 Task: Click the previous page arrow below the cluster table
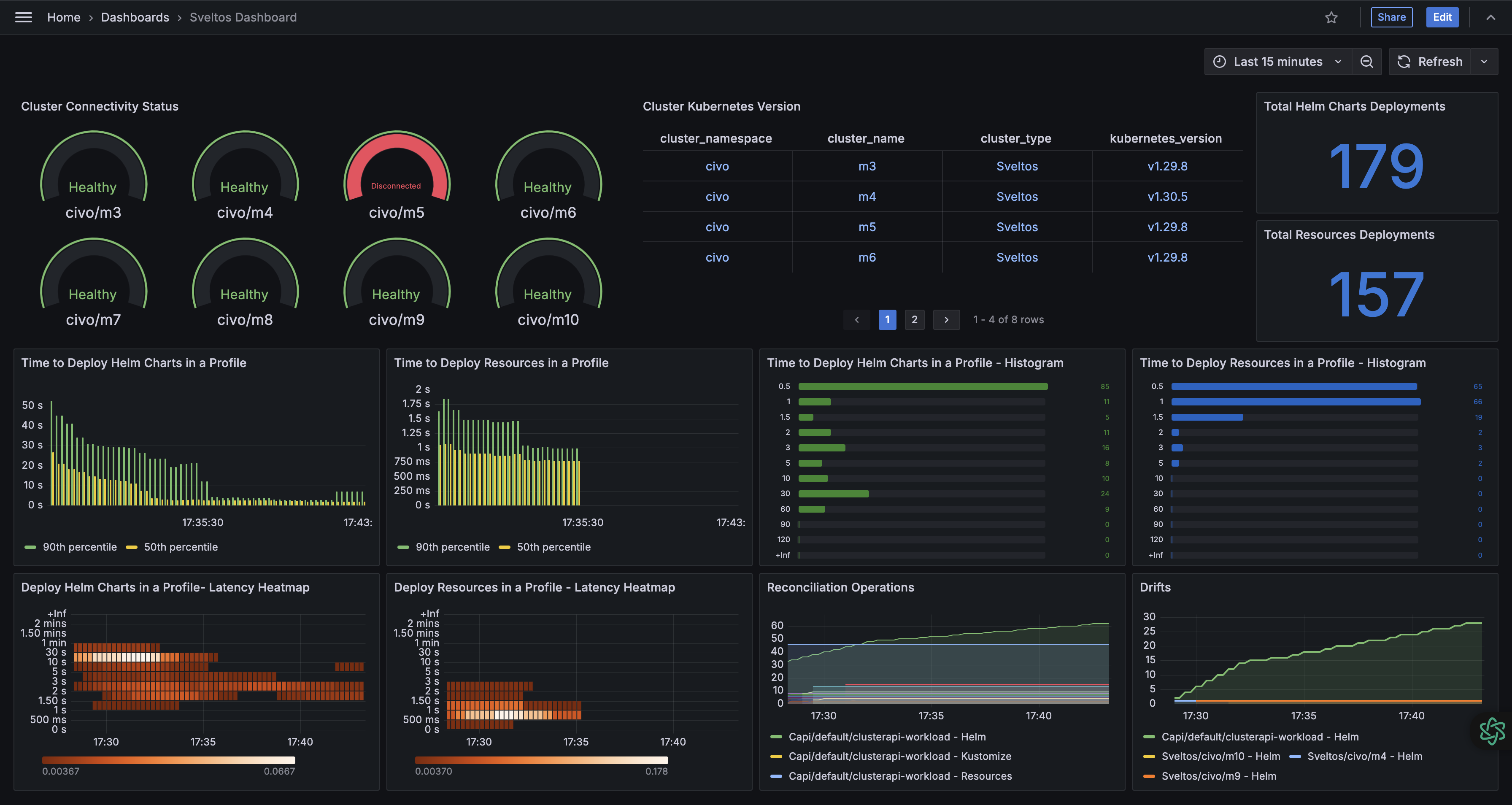[x=857, y=319]
